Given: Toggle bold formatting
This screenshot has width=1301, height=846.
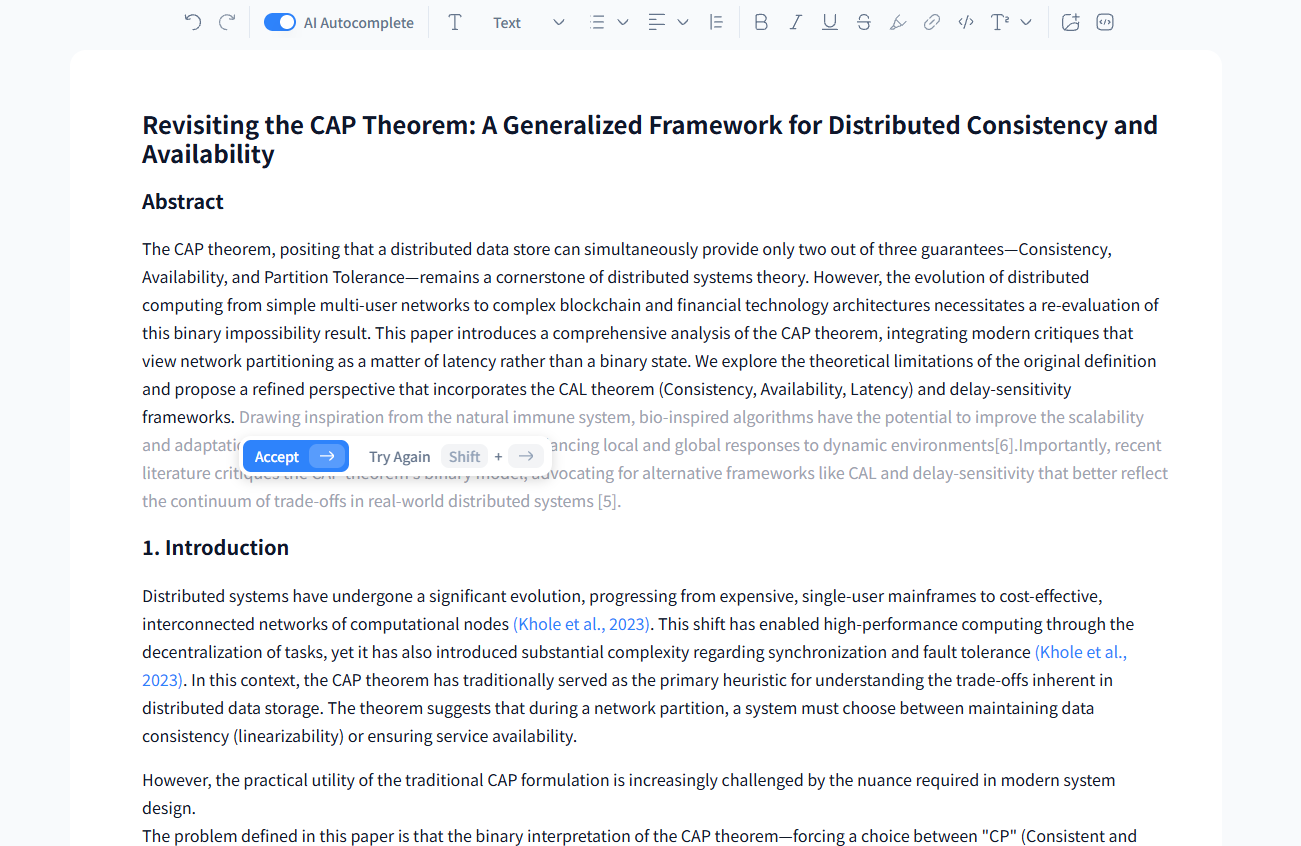Looking at the screenshot, I should (x=761, y=22).
